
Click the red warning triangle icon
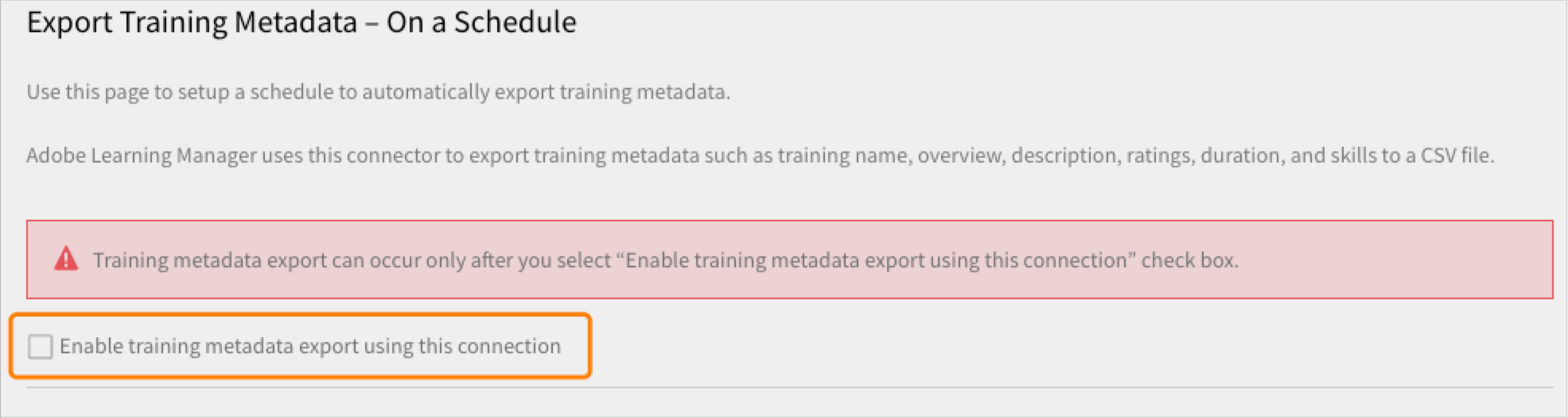click(66, 259)
